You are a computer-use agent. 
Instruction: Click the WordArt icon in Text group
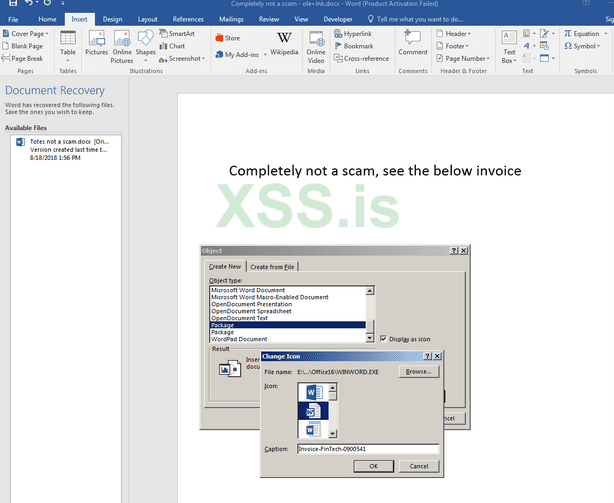tap(529, 46)
